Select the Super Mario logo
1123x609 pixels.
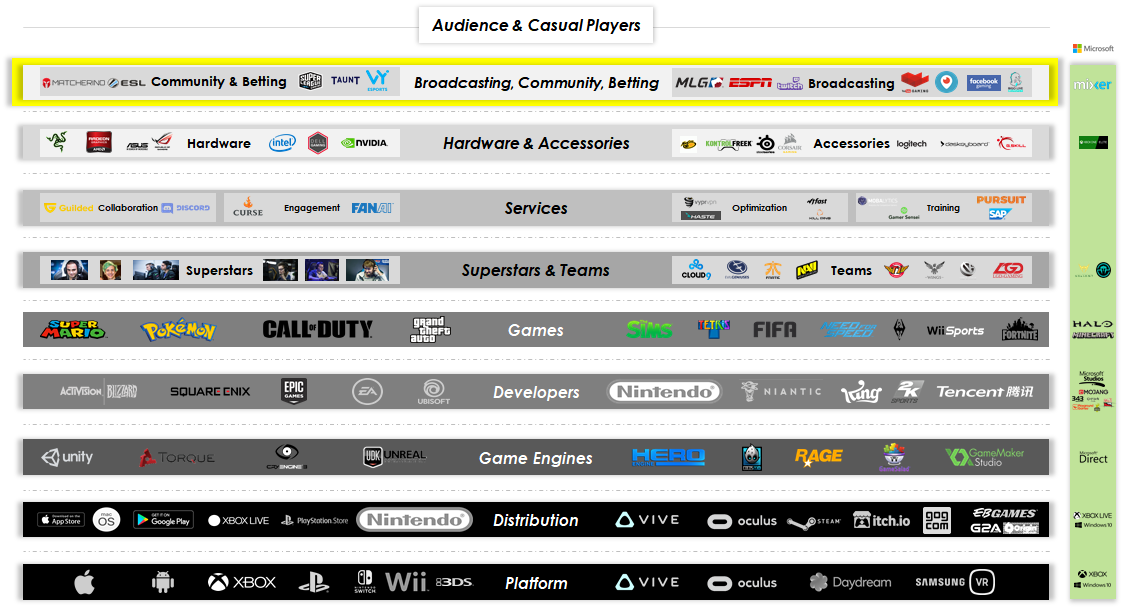coord(73,330)
